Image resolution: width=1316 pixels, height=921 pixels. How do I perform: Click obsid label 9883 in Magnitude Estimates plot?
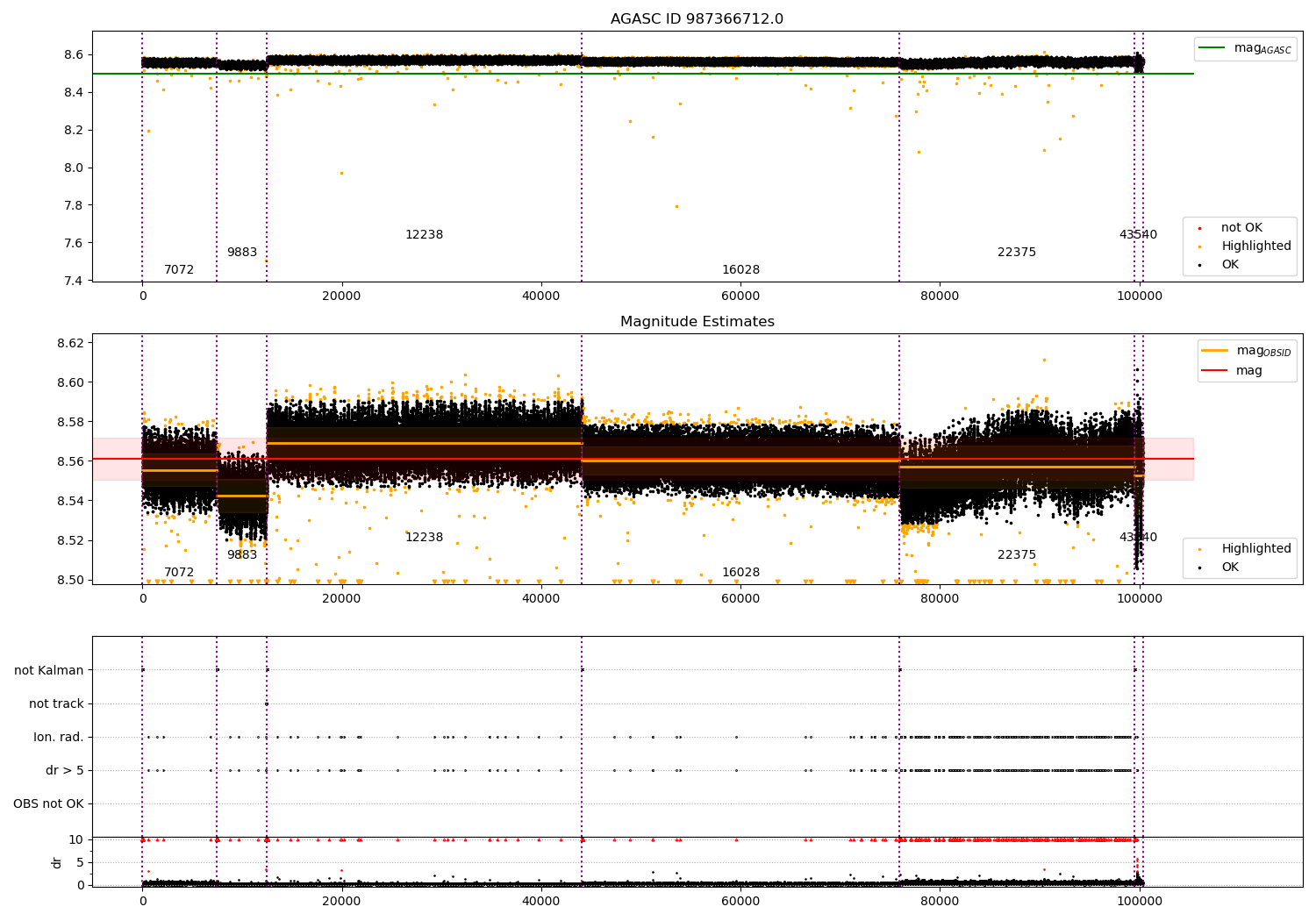pyautogui.click(x=242, y=555)
